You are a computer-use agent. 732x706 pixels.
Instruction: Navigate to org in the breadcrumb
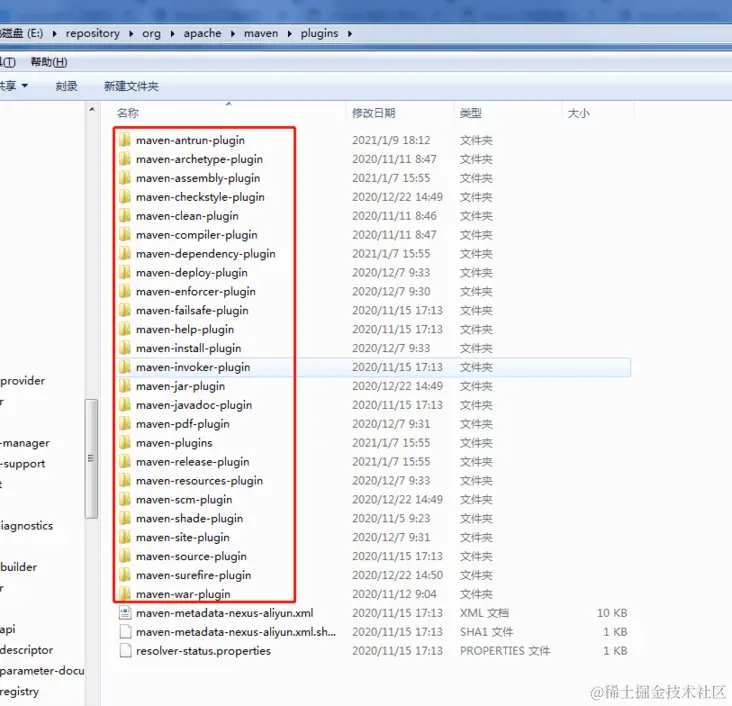[151, 34]
